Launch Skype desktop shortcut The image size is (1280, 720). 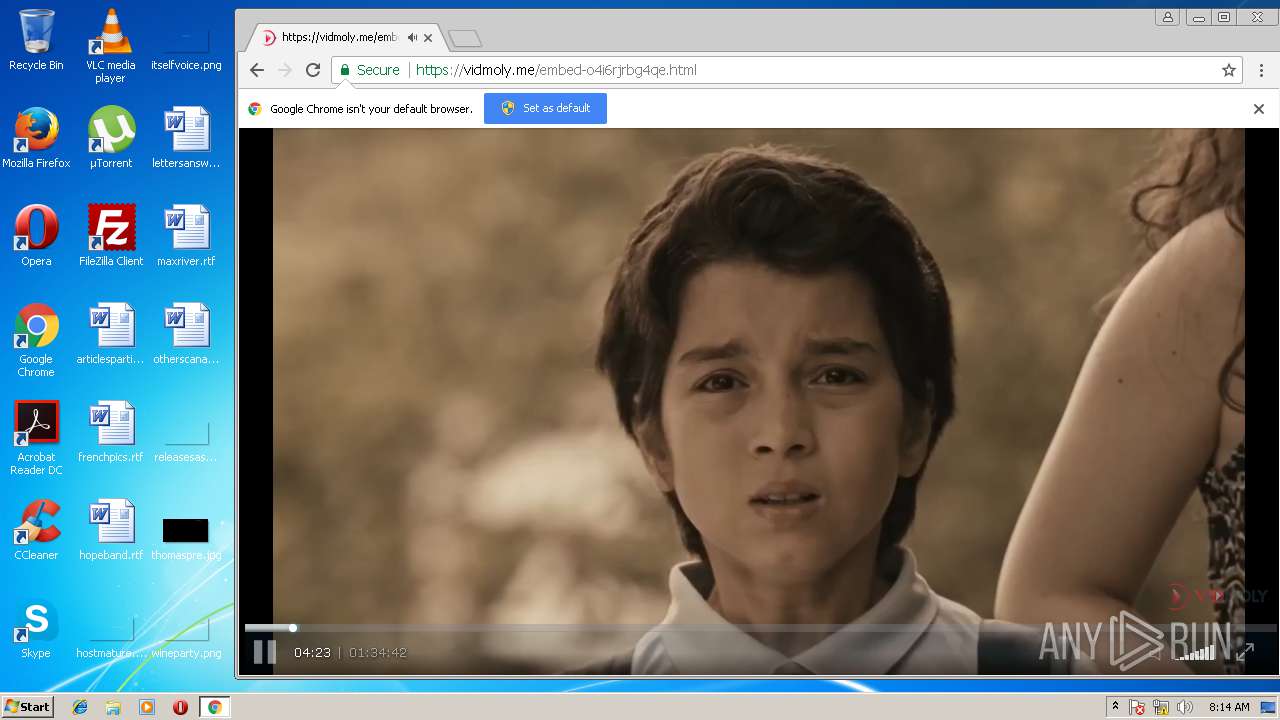click(36, 628)
